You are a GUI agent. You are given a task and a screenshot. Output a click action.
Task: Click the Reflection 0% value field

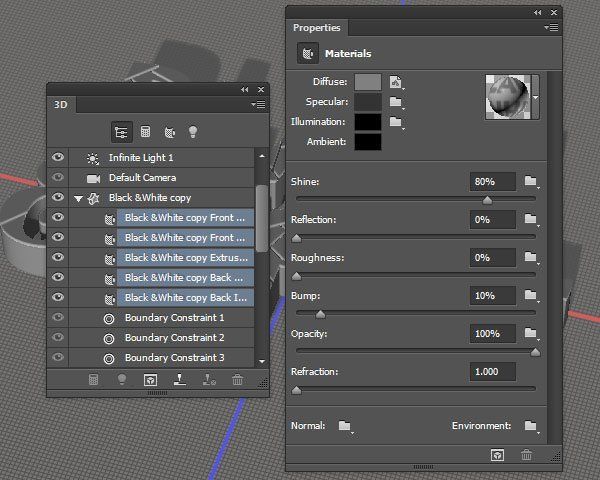click(493, 220)
